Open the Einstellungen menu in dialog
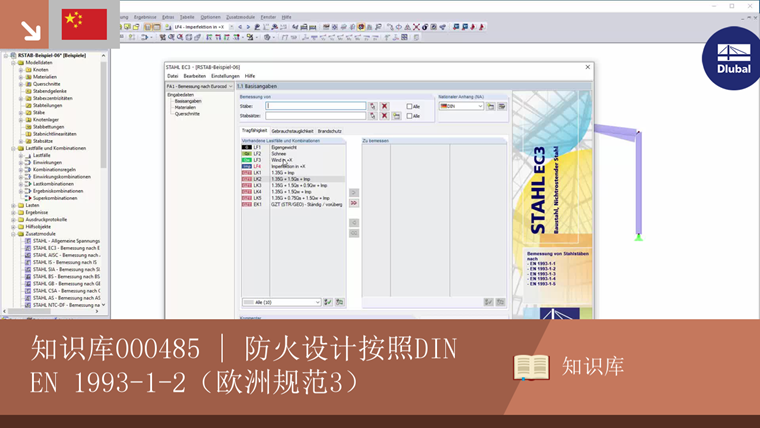Screen dimensions: 760x428 pos(225,76)
